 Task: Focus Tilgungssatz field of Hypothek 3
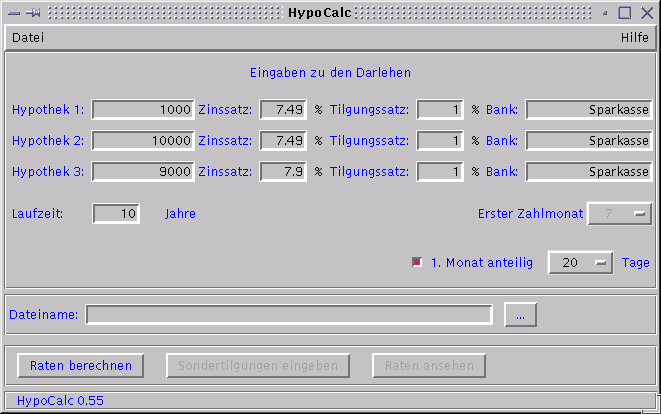point(440,172)
